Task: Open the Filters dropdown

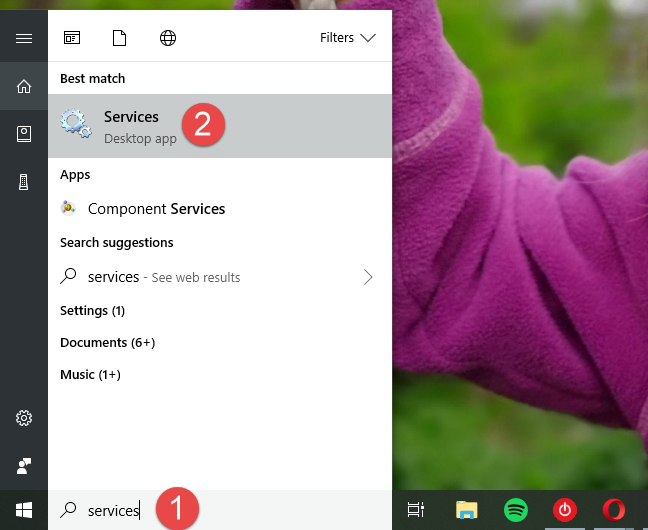Action: [348, 38]
